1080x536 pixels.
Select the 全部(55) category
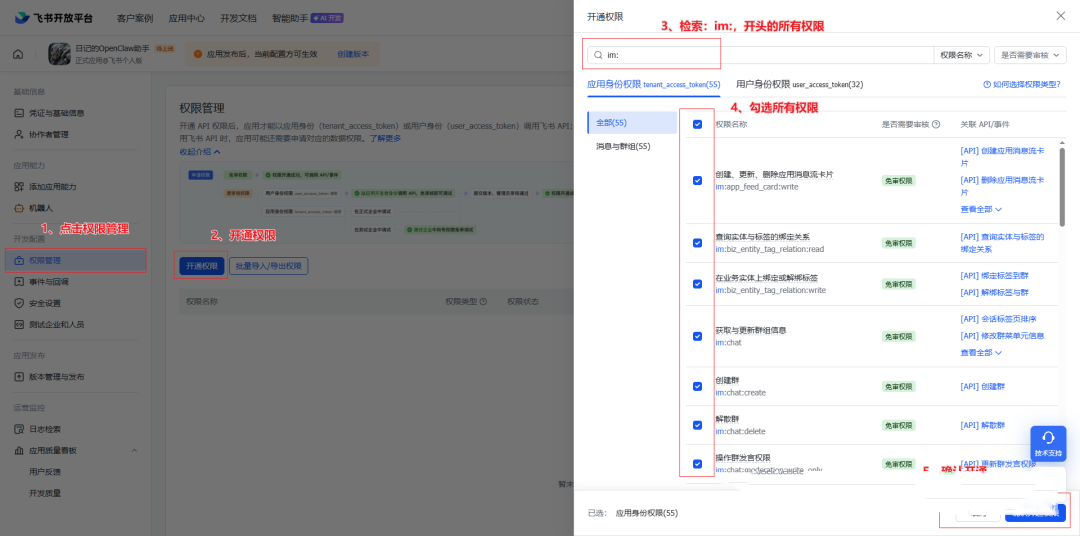(x=632, y=123)
